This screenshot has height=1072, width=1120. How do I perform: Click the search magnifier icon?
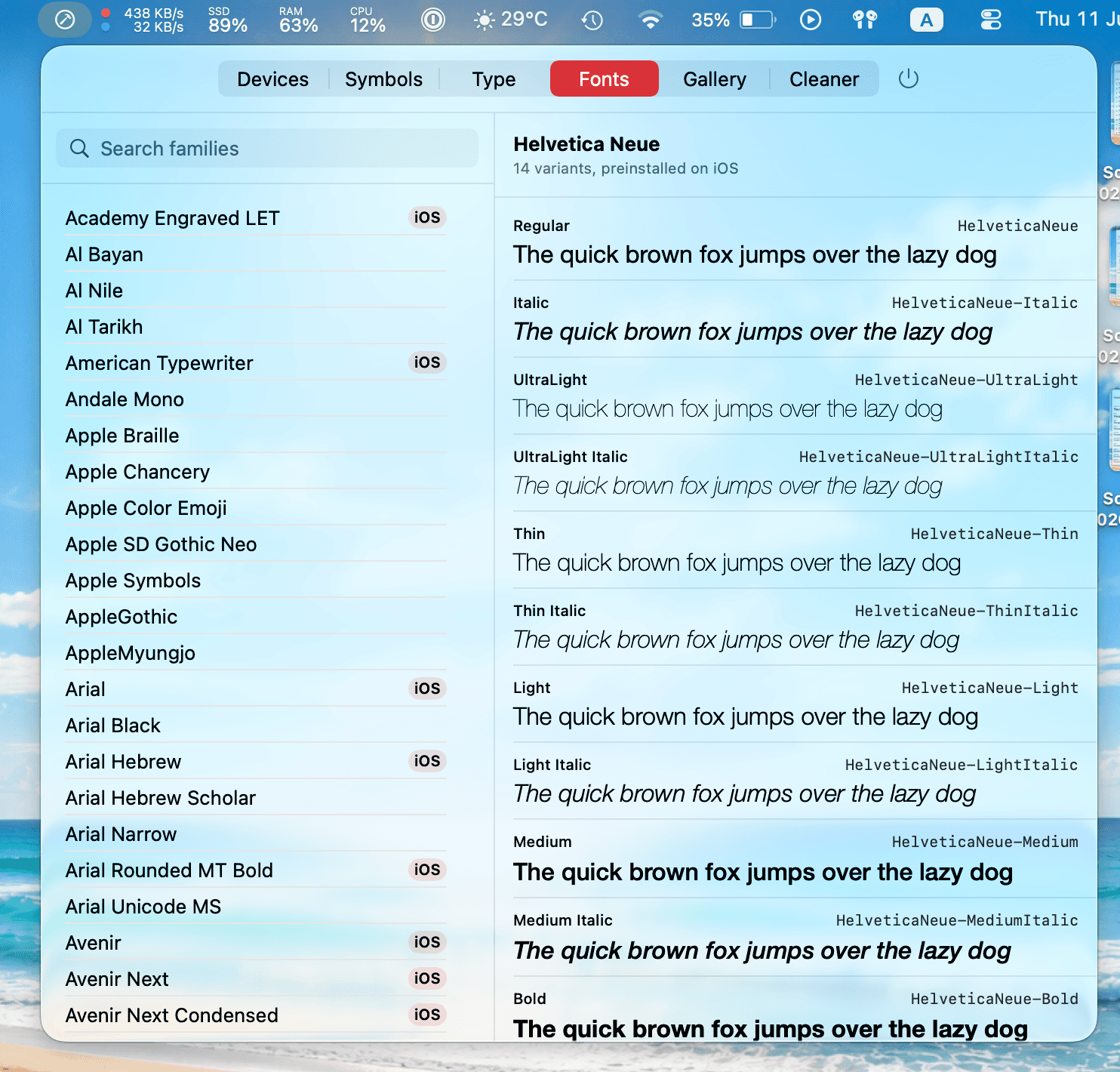coord(79,149)
